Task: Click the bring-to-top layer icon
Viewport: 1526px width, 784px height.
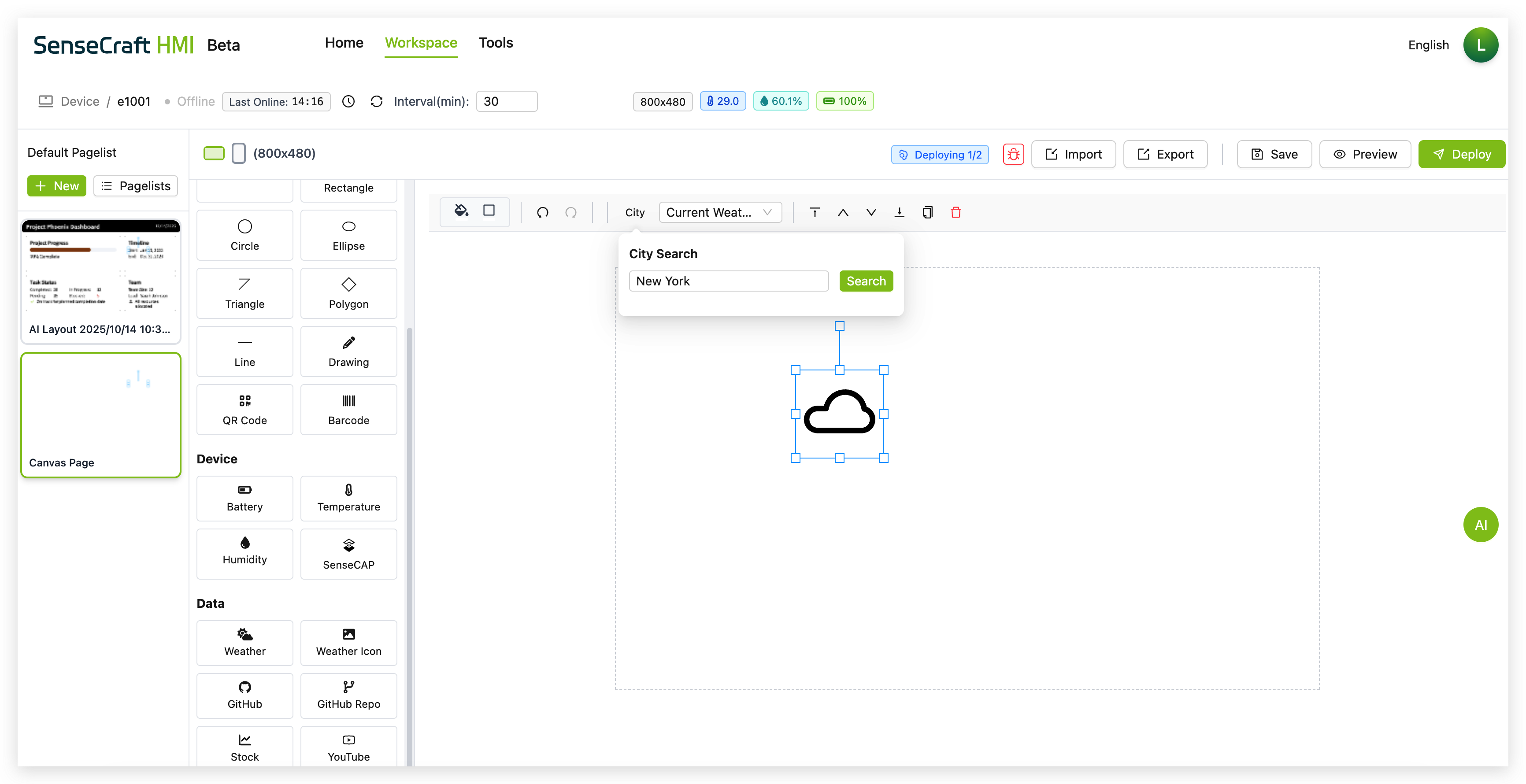Action: point(815,213)
